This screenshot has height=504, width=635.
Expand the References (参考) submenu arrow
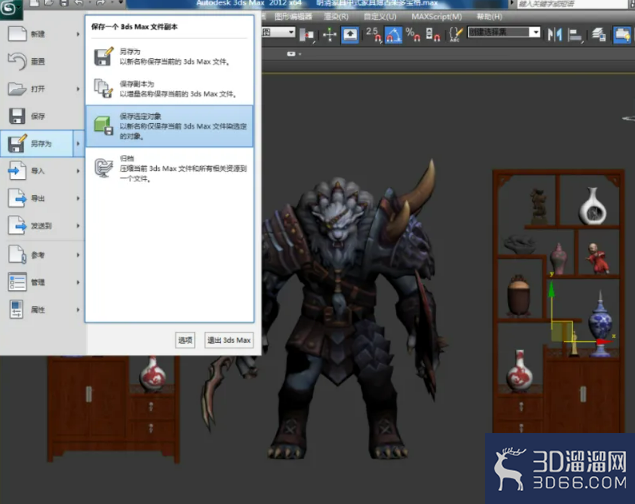pyautogui.click(x=78, y=255)
